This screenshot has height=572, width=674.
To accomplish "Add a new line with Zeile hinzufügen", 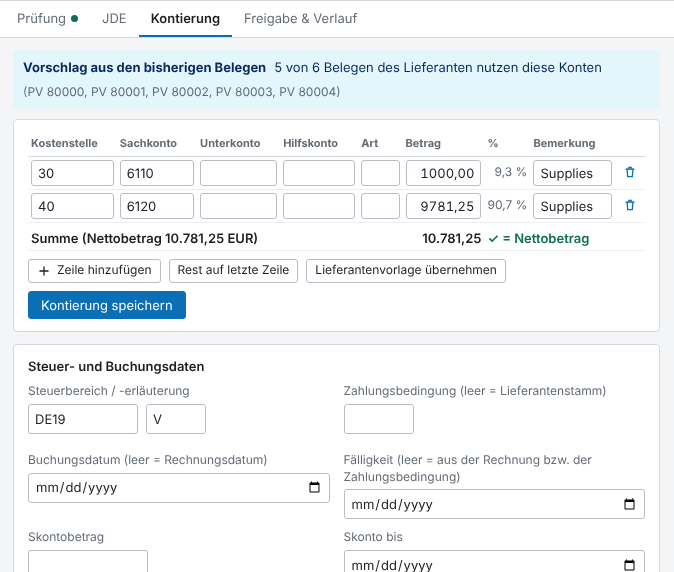I will [95, 271].
